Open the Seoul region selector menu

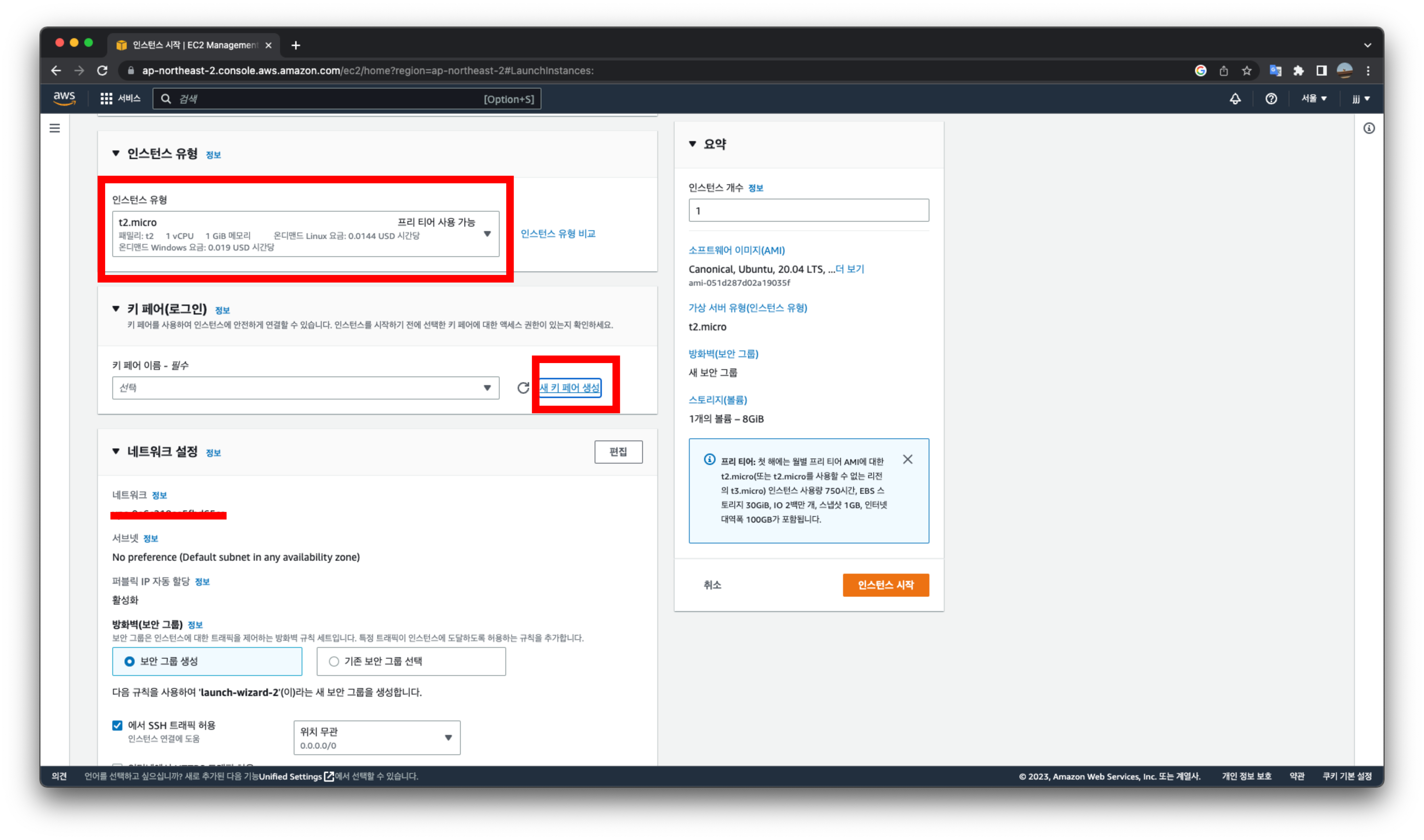click(x=1313, y=99)
